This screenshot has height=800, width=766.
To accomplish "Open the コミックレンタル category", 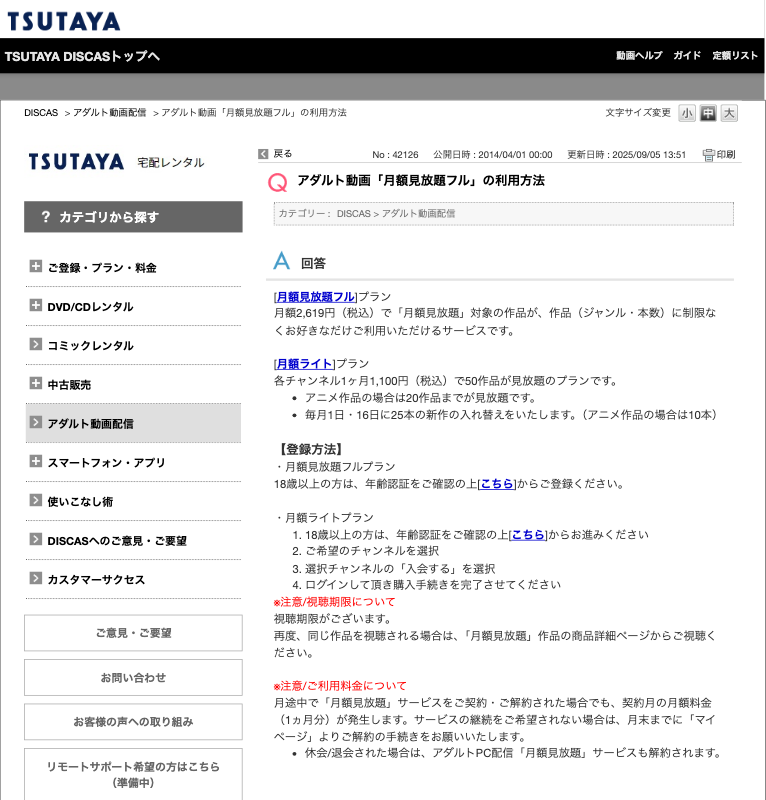I will (90, 346).
